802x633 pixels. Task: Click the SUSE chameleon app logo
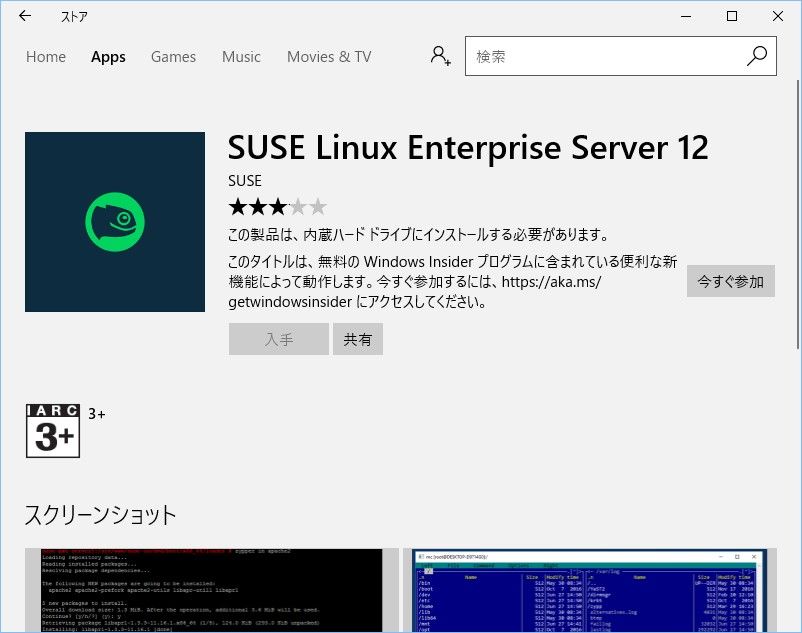[114, 221]
